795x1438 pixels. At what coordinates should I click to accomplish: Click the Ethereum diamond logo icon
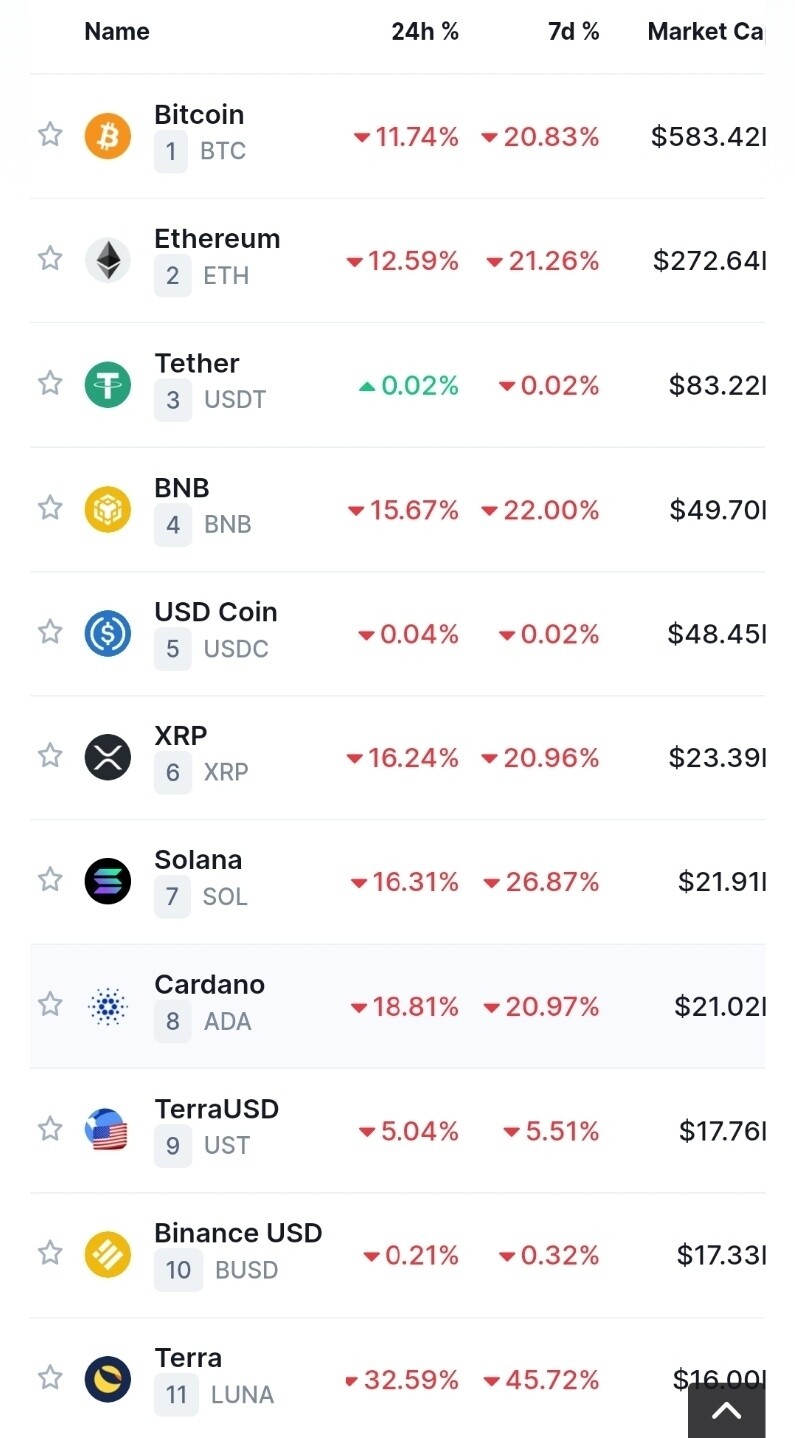(107, 260)
